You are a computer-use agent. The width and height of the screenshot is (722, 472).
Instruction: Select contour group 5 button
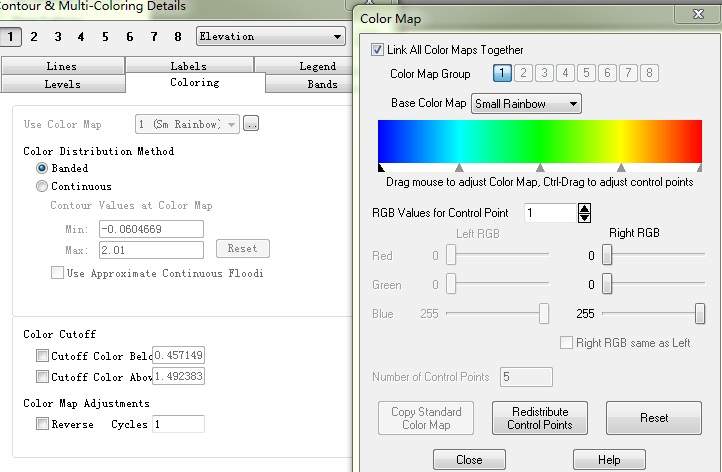coord(105,37)
